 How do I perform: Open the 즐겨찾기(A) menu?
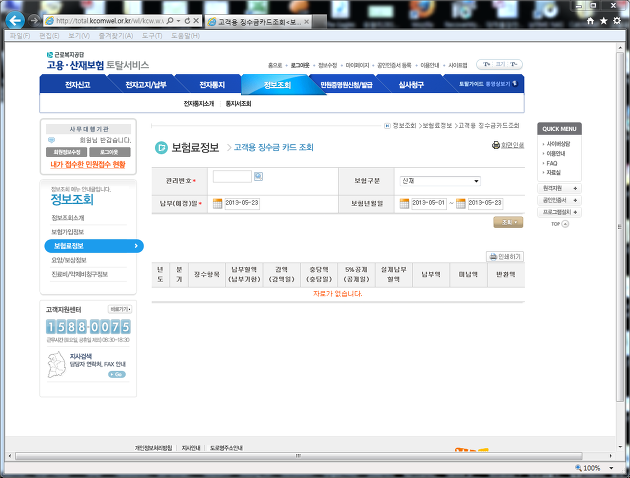pyautogui.click(x=116, y=36)
